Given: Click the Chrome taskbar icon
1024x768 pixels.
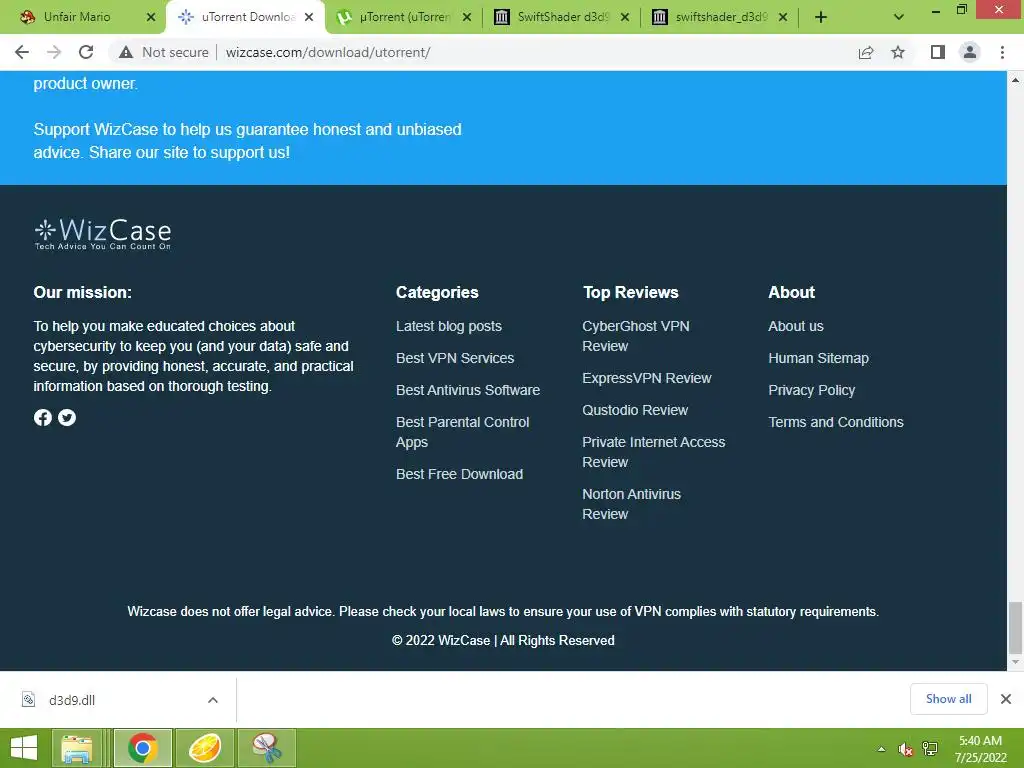Looking at the screenshot, I should tap(142, 748).
